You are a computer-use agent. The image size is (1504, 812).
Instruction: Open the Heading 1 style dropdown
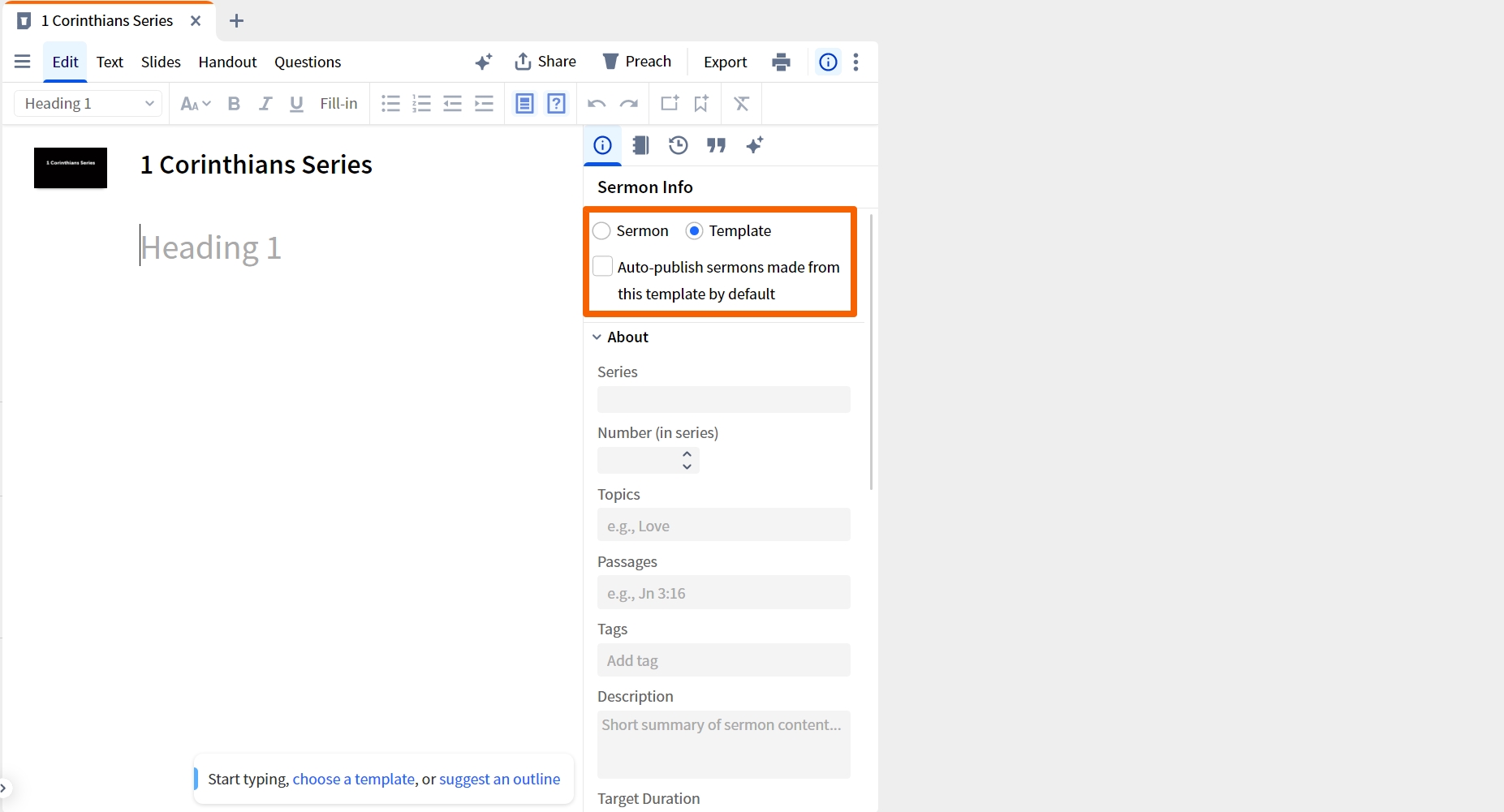(88, 103)
